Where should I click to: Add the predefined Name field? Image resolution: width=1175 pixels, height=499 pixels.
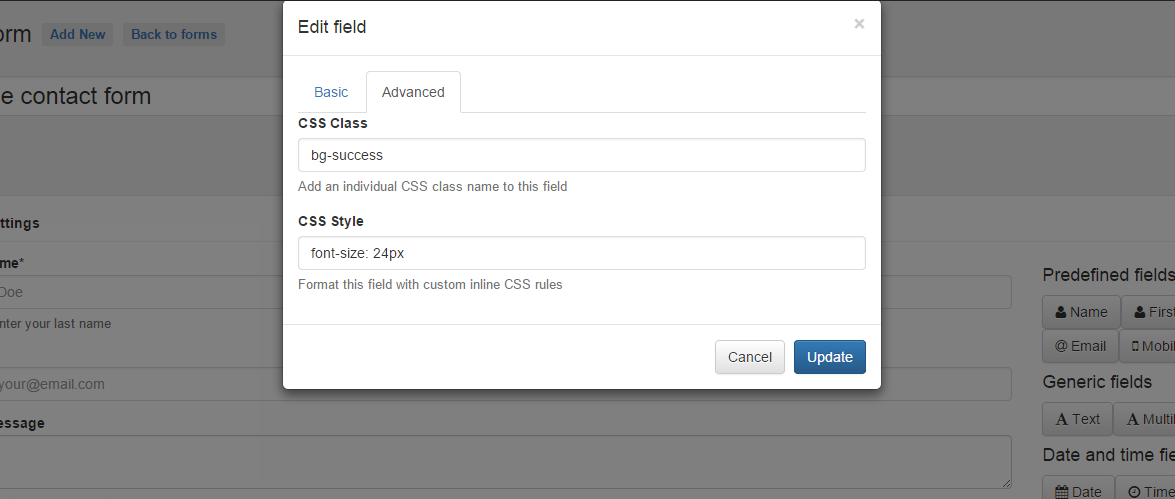[x=1081, y=312]
